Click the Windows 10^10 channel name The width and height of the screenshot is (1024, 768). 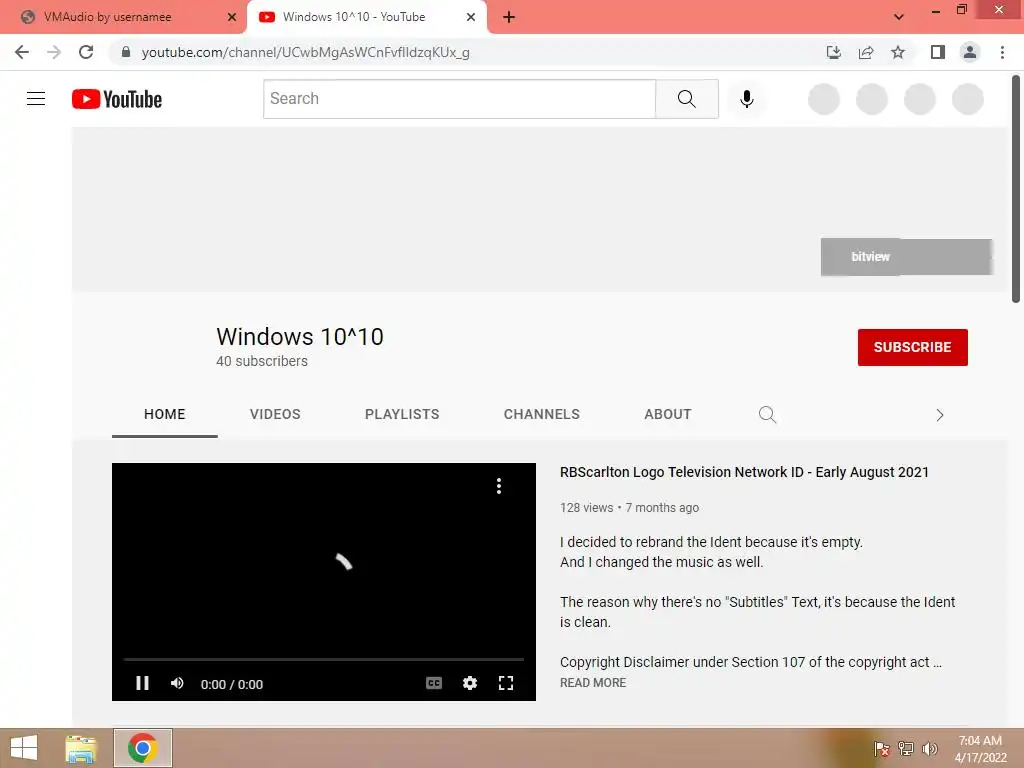click(x=300, y=336)
